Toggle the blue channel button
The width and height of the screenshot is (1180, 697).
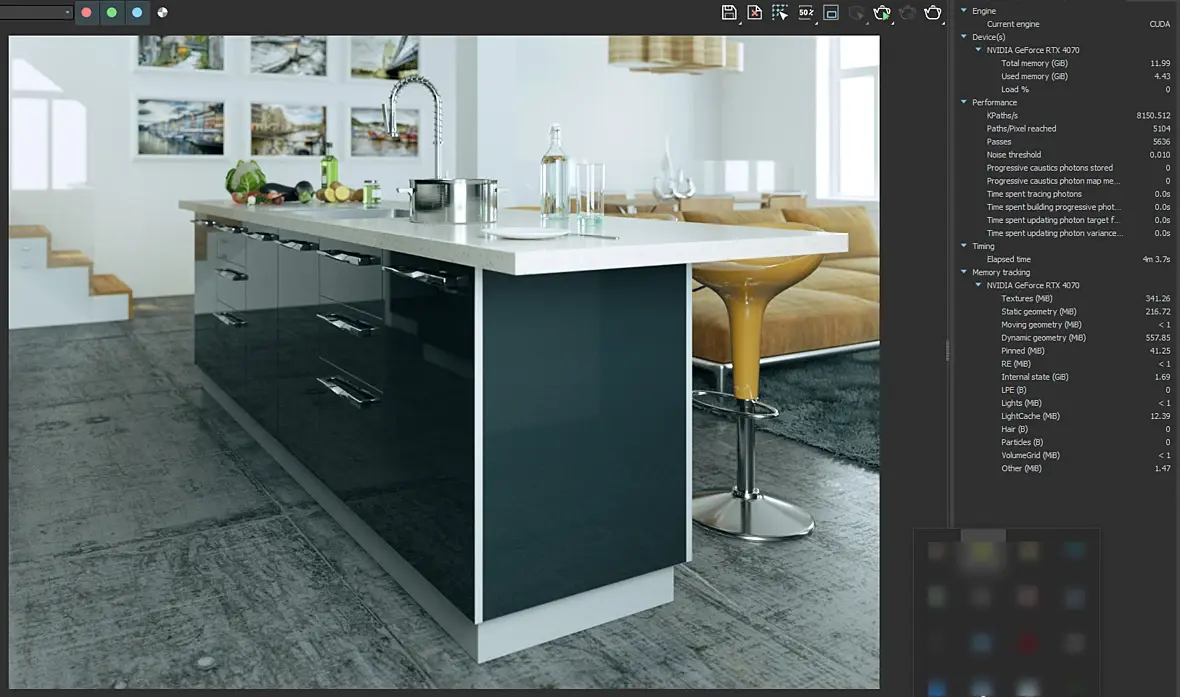click(x=137, y=12)
